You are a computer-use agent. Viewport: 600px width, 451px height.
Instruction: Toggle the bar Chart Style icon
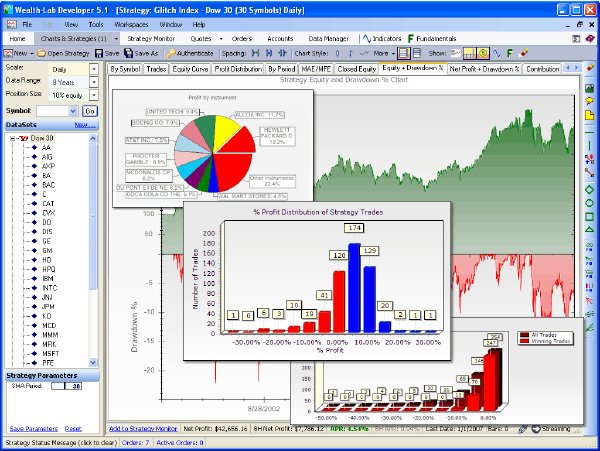(351, 53)
